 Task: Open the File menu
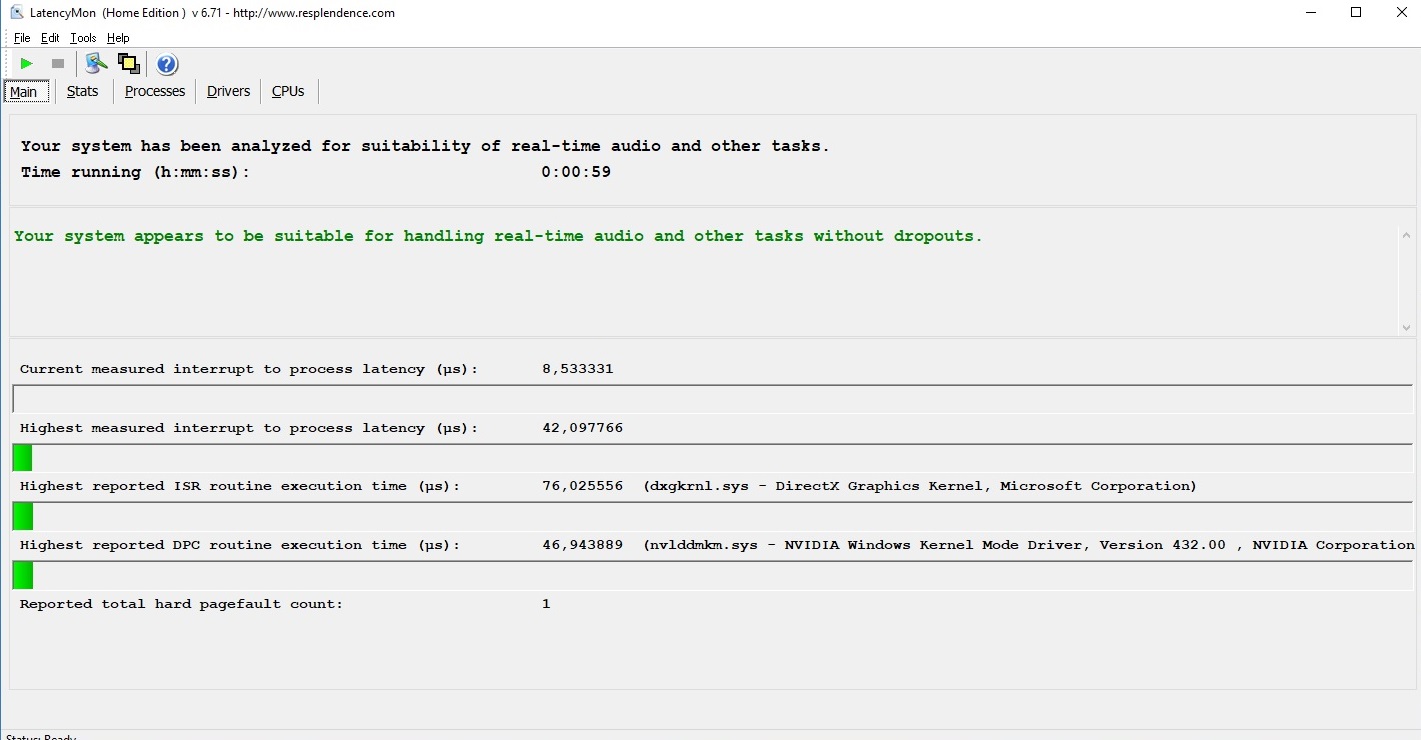click(x=22, y=38)
